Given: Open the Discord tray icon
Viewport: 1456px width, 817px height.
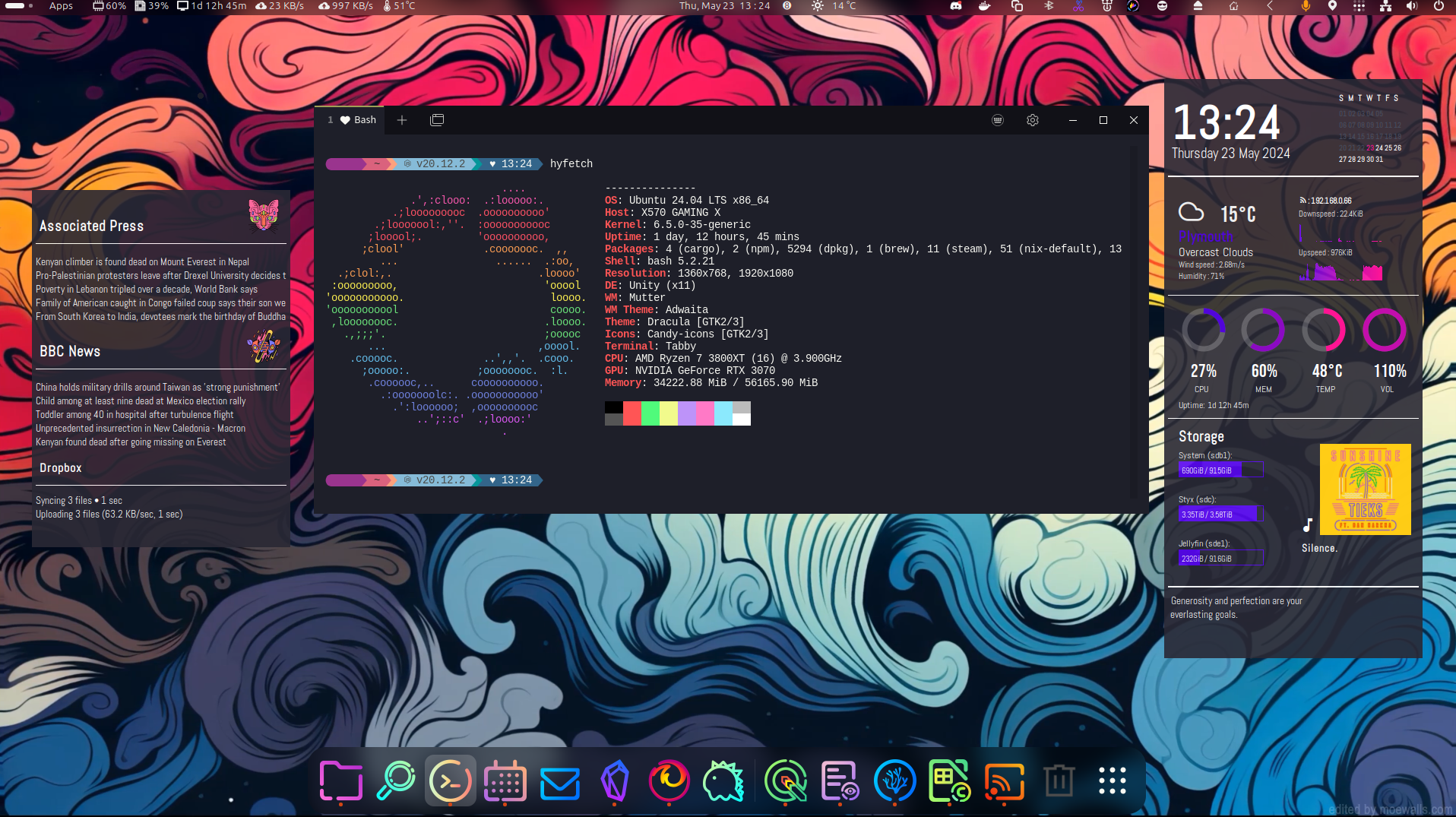Looking at the screenshot, I should (x=956, y=6).
